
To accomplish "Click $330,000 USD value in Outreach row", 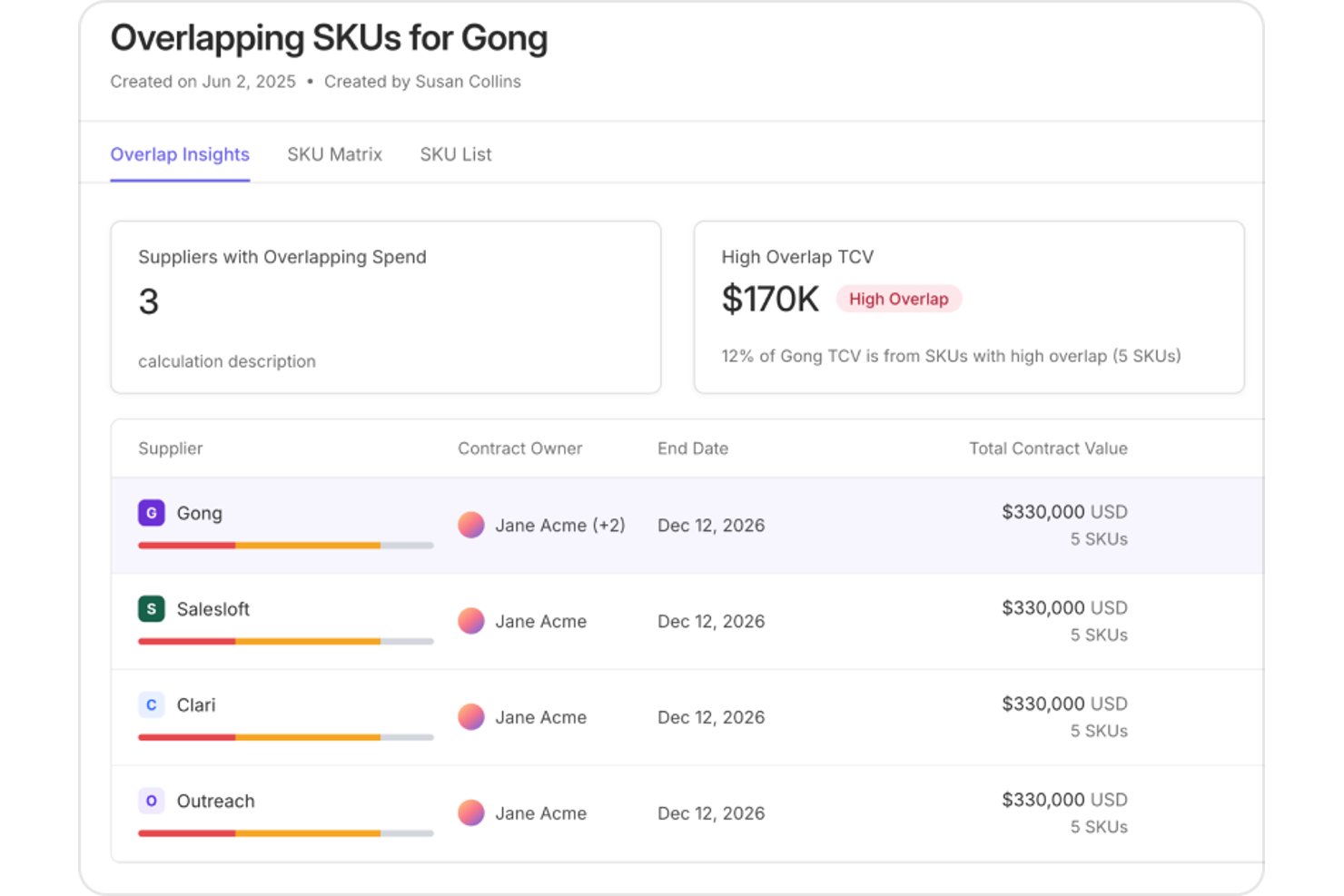I will (1064, 800).
